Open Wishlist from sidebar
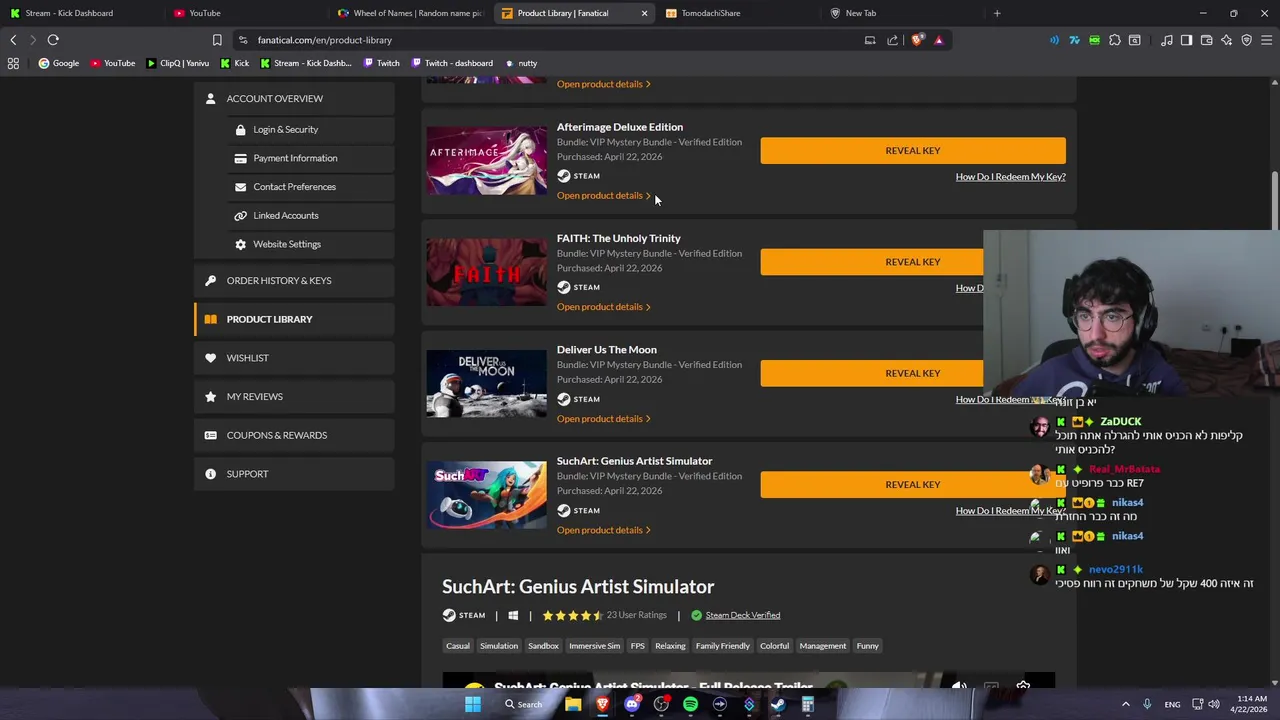Image resolution: width=1280 pixels, height=720 pixels. 294,358
